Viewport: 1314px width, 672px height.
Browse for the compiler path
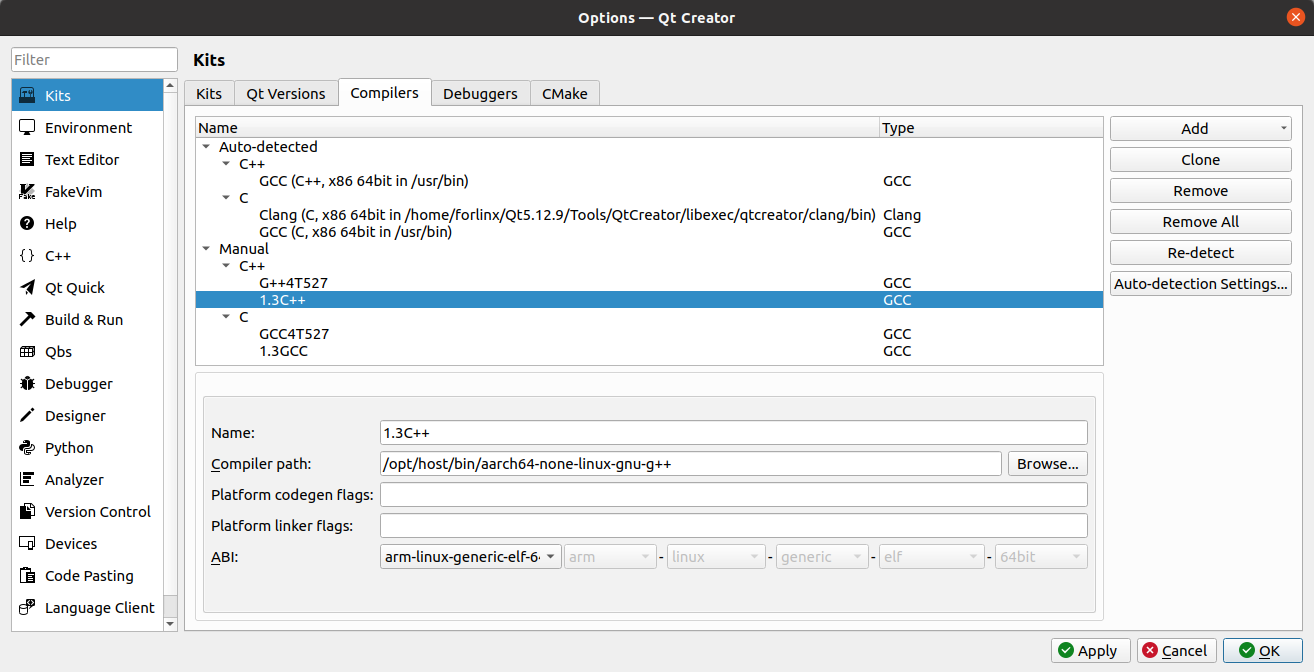[1047, 464]
